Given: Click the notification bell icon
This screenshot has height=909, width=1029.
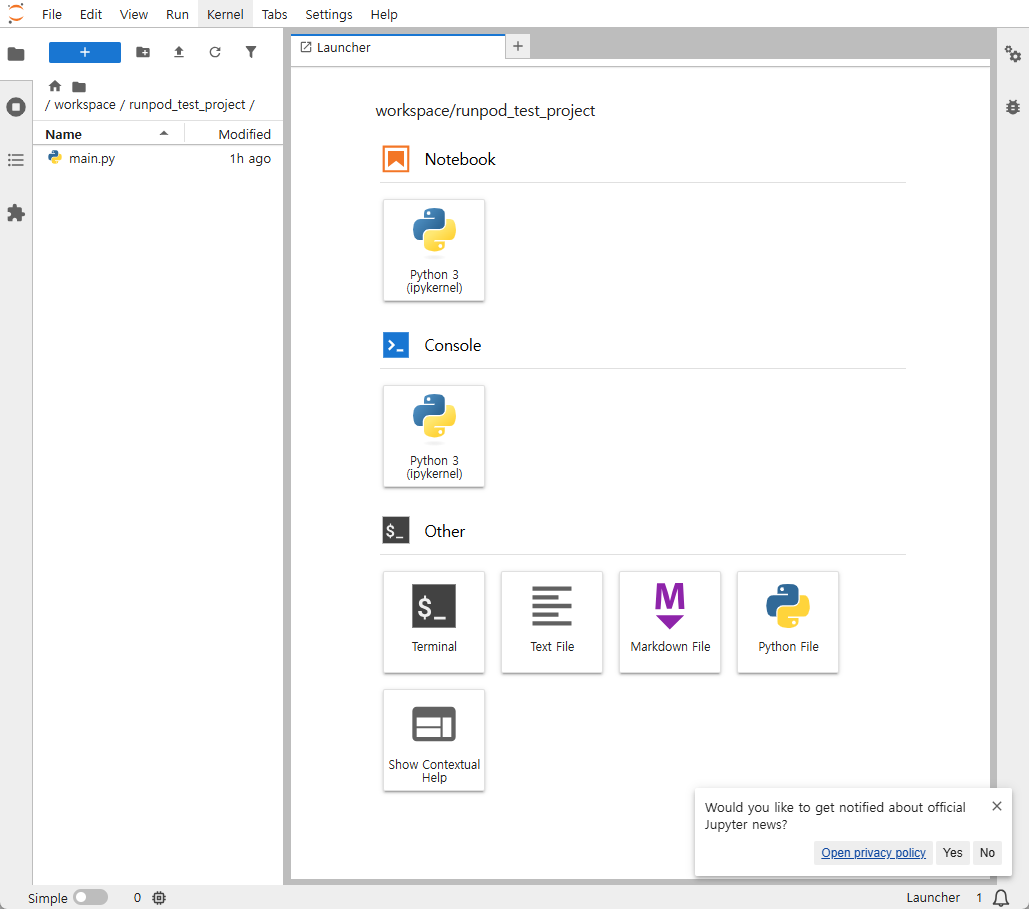Looking at the screenshot, I should point(1001,897).
